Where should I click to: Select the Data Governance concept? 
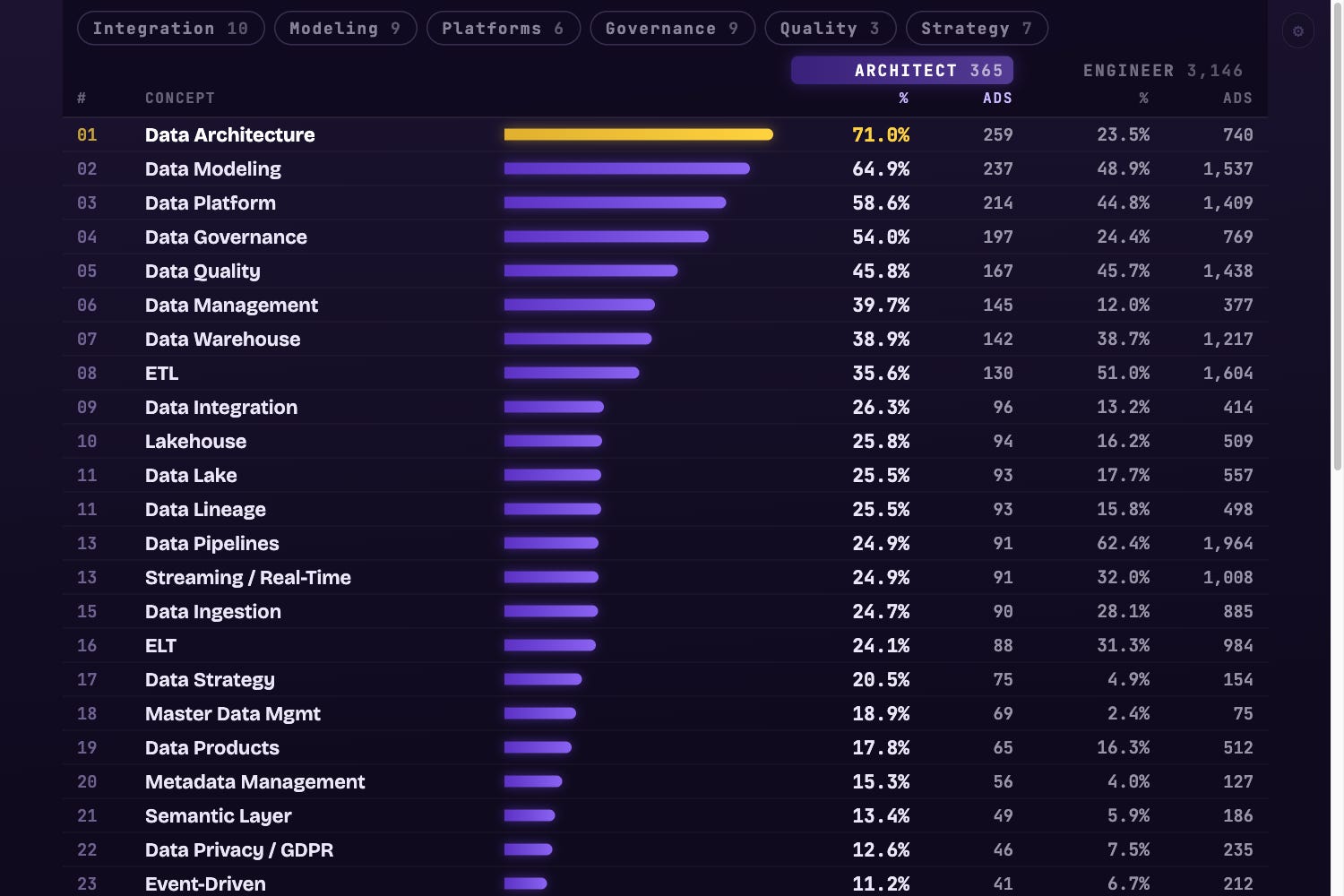pos(226,237)
